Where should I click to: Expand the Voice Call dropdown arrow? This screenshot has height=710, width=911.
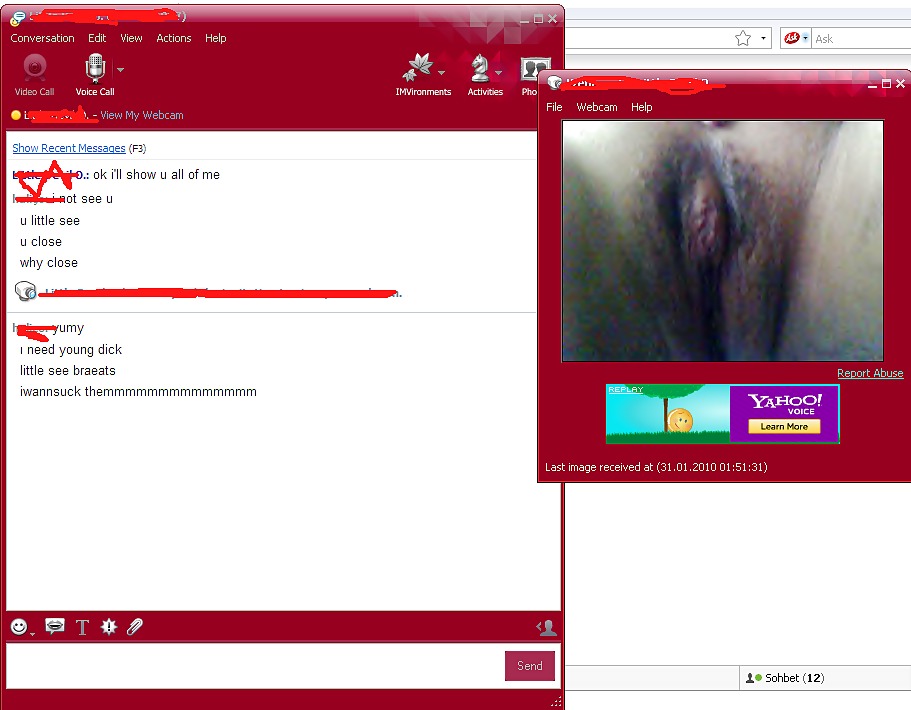point(120,70)
